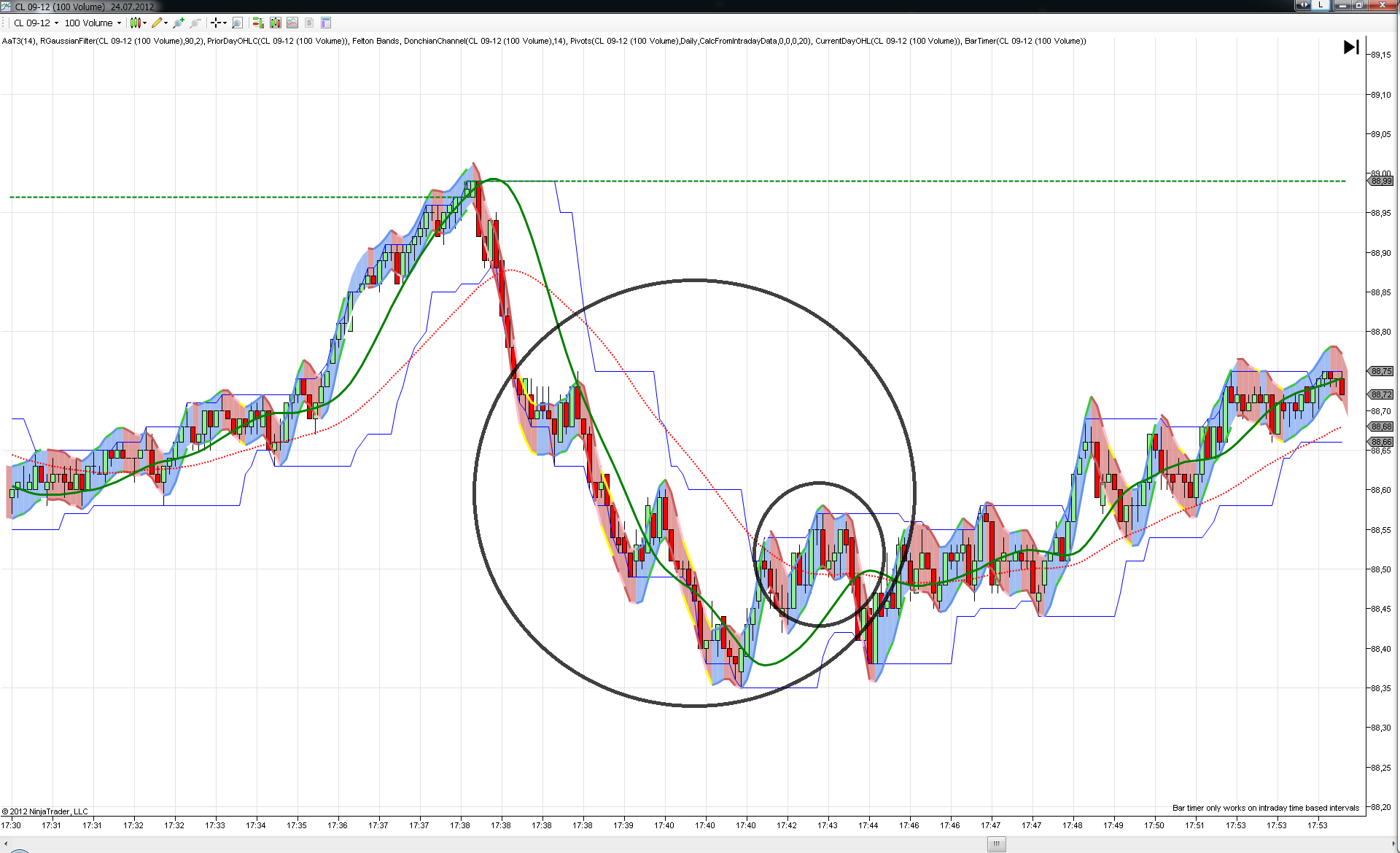The image size is (1400, 853).
Task: Open the crosshair cursor dropdown arrow
Action: point(225,23)
